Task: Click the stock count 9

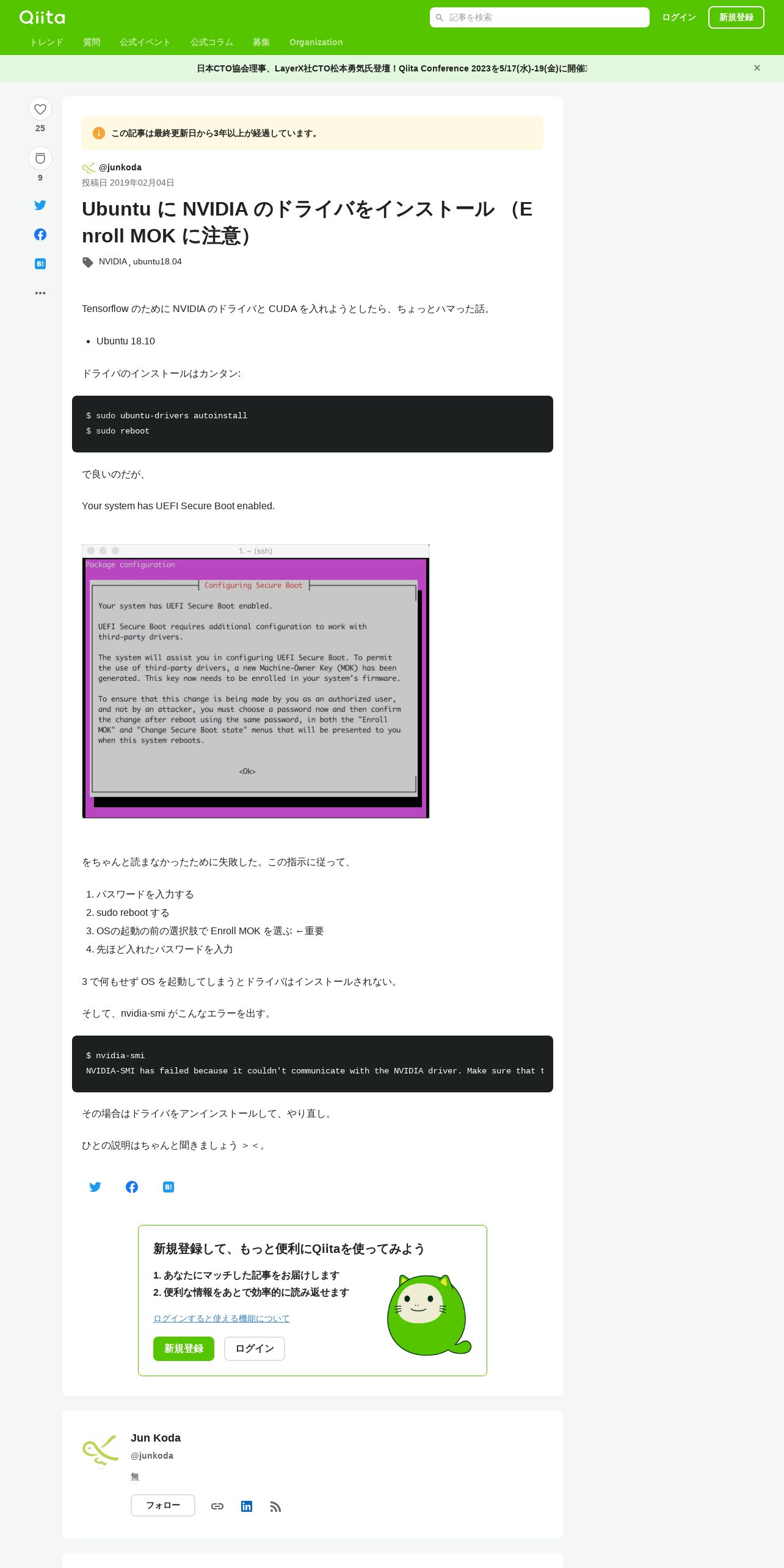Action: (40, 178)
